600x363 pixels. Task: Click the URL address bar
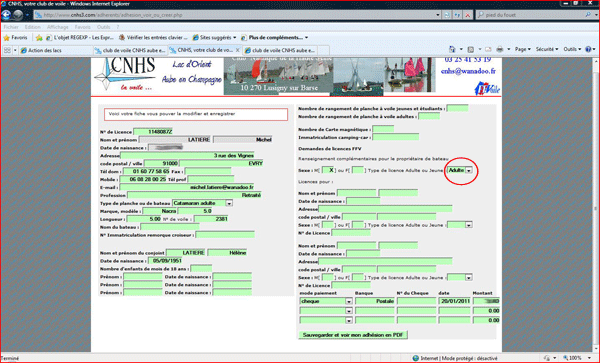click(235, 15)
